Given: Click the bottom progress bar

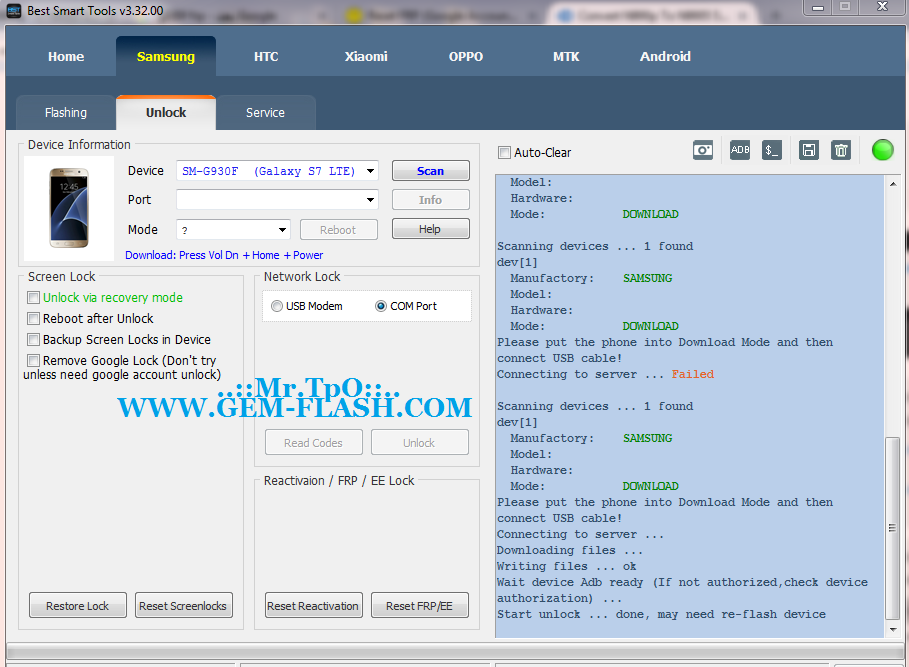Looking at the screenshot, I should (x=454, y=652).
